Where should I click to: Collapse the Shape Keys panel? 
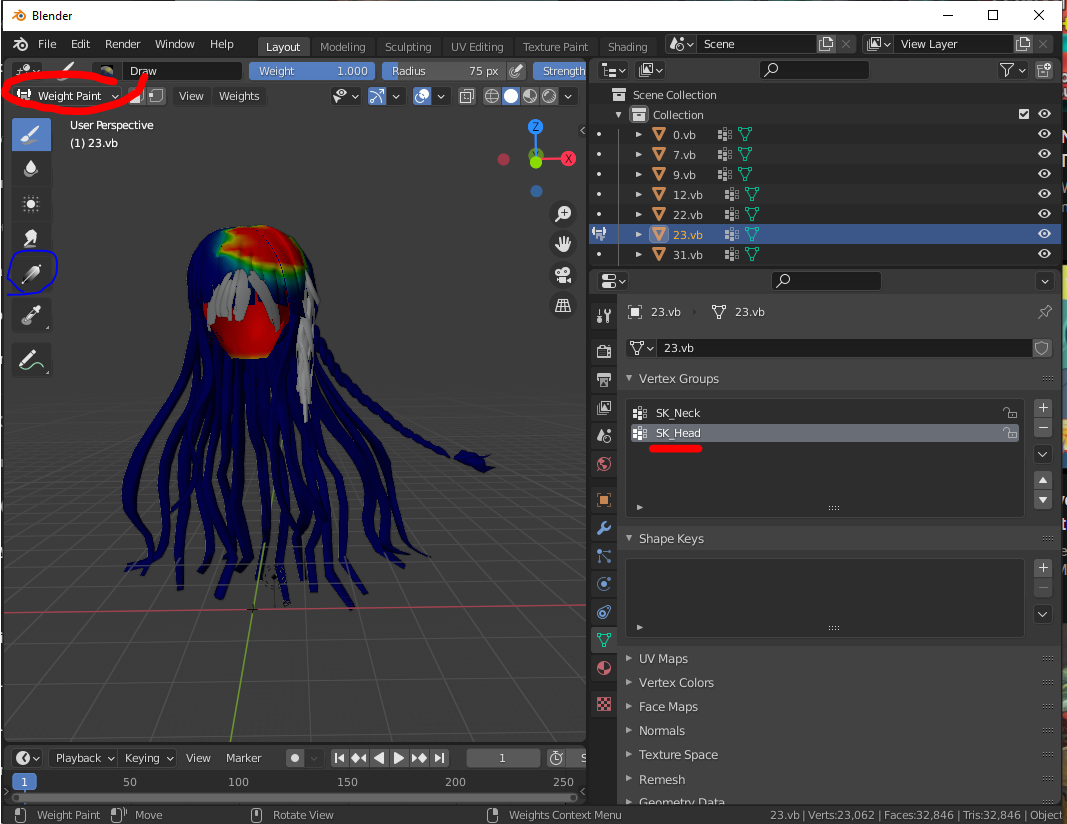click(x=629, y=538)
